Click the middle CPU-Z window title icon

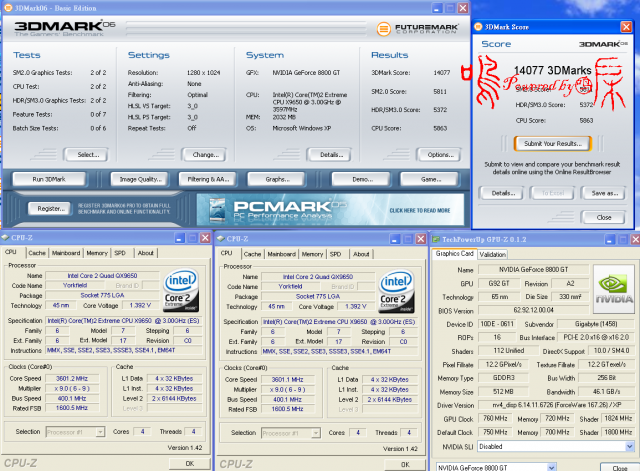pos(221,239)
